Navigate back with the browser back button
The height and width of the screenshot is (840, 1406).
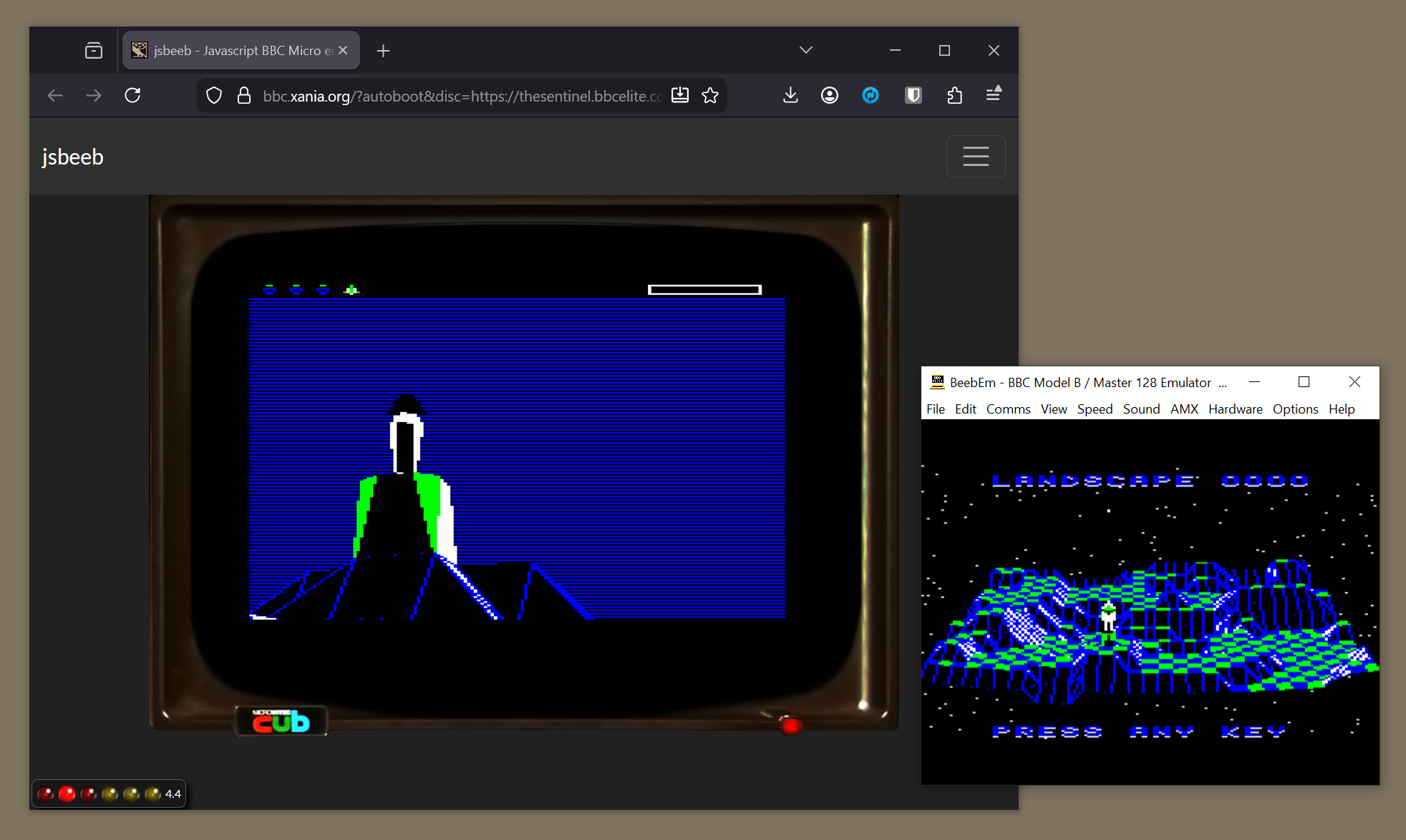pos(55,95)
